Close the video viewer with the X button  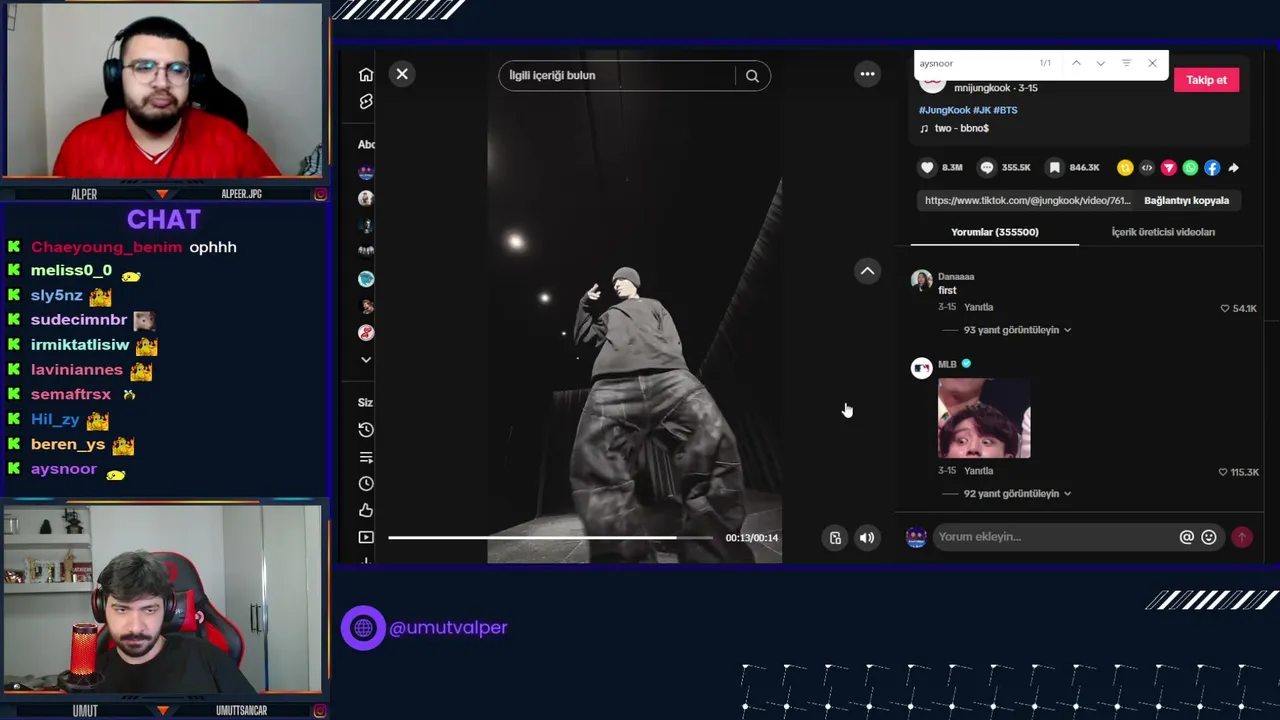coord(402,74)
